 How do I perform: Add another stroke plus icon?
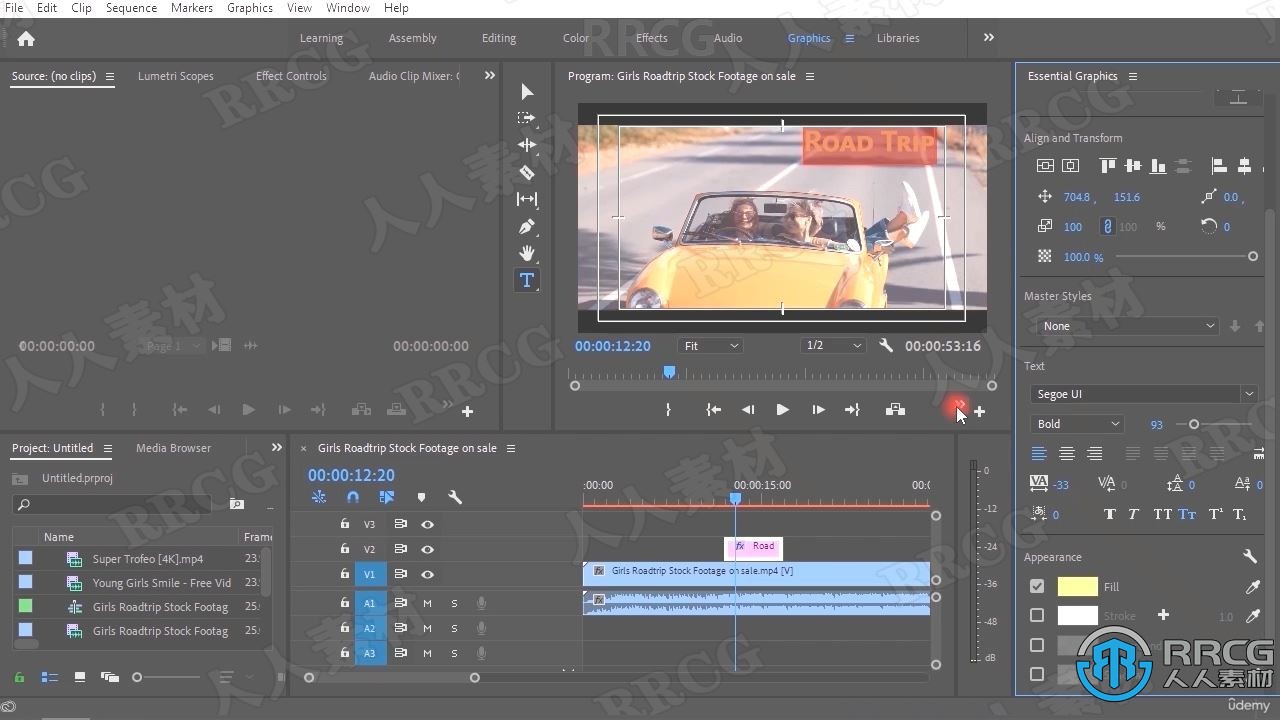(x=1163, y=615)
